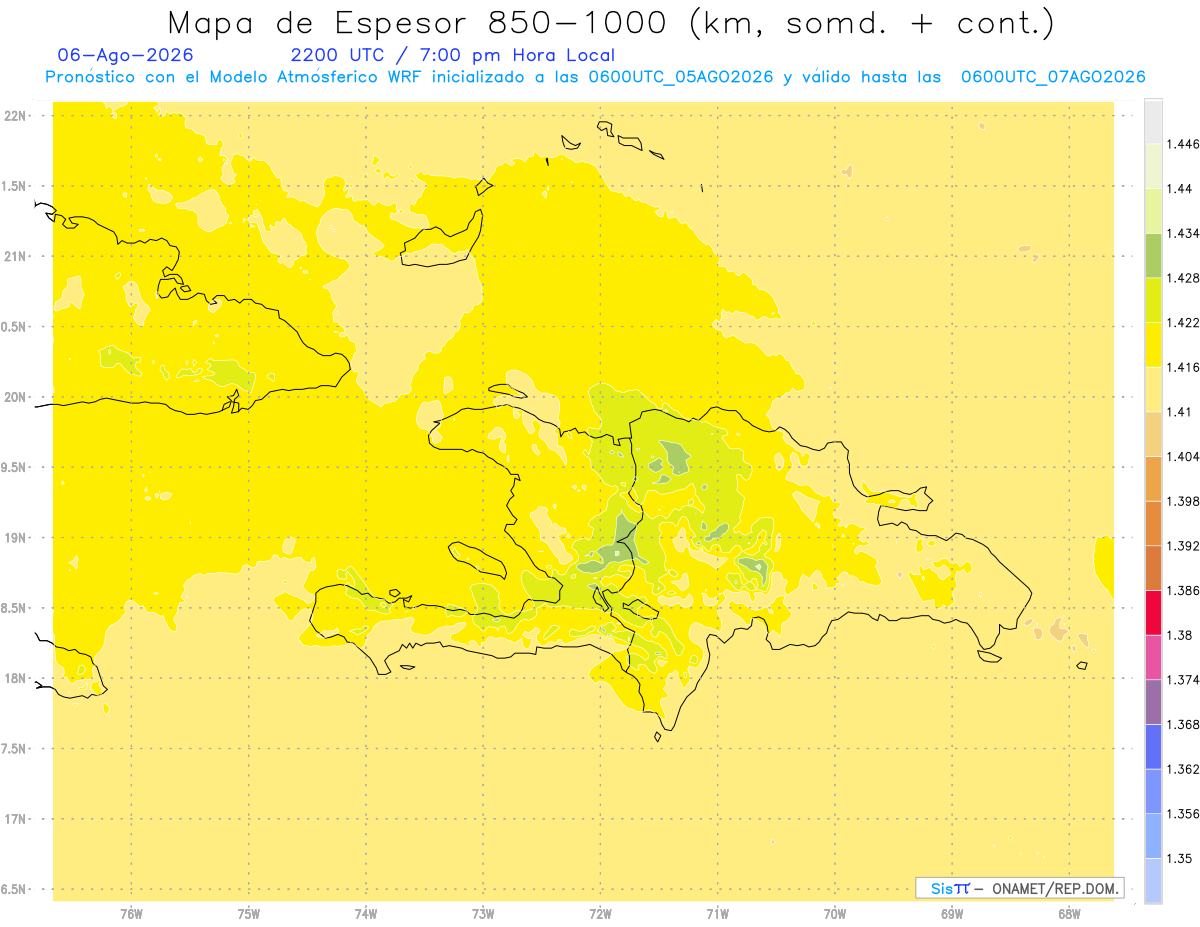Click the legend value 1.44
This screenshot has width=1200, height=927.
1179,189
